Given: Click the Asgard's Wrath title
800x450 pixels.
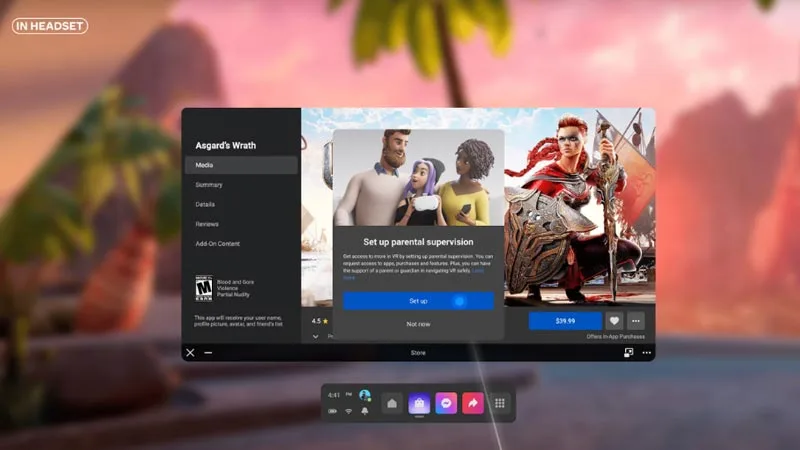Looking at the screenshot, I should [x=226, y=145].
